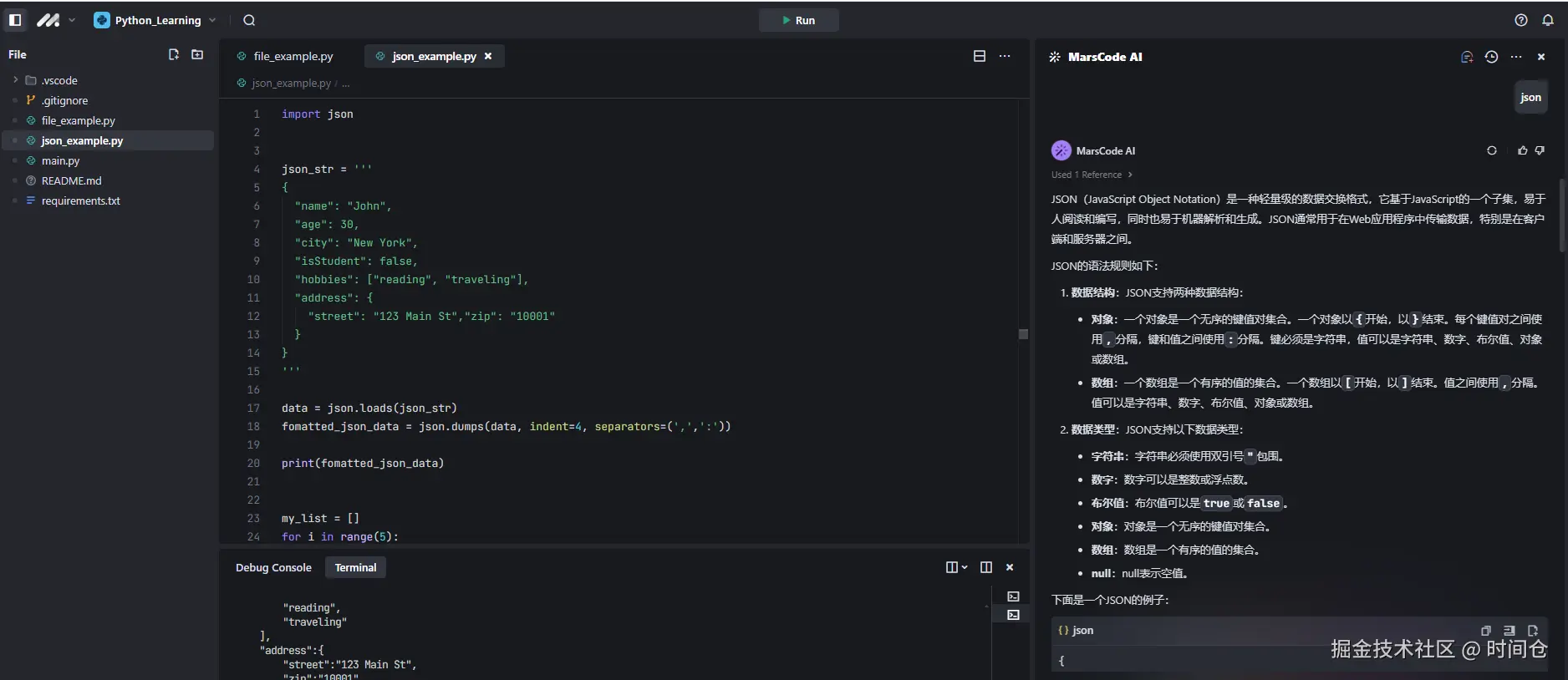Click the search icon in top bar
Viewport: 1568px width, 680px height.
pyautogui.click(x=249, y=20)
